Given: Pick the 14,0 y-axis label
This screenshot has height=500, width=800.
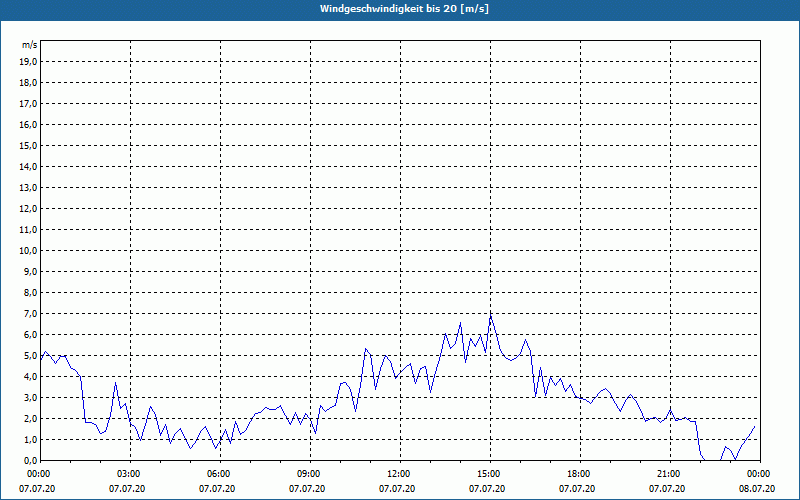Looking at the screenshot, I should 29,166.
